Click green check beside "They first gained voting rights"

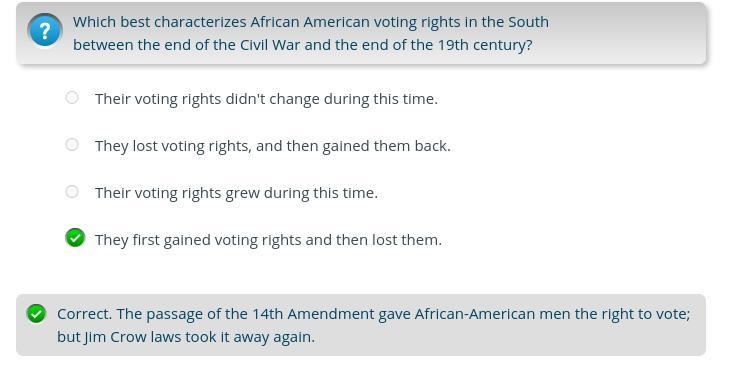coord(75,237)
